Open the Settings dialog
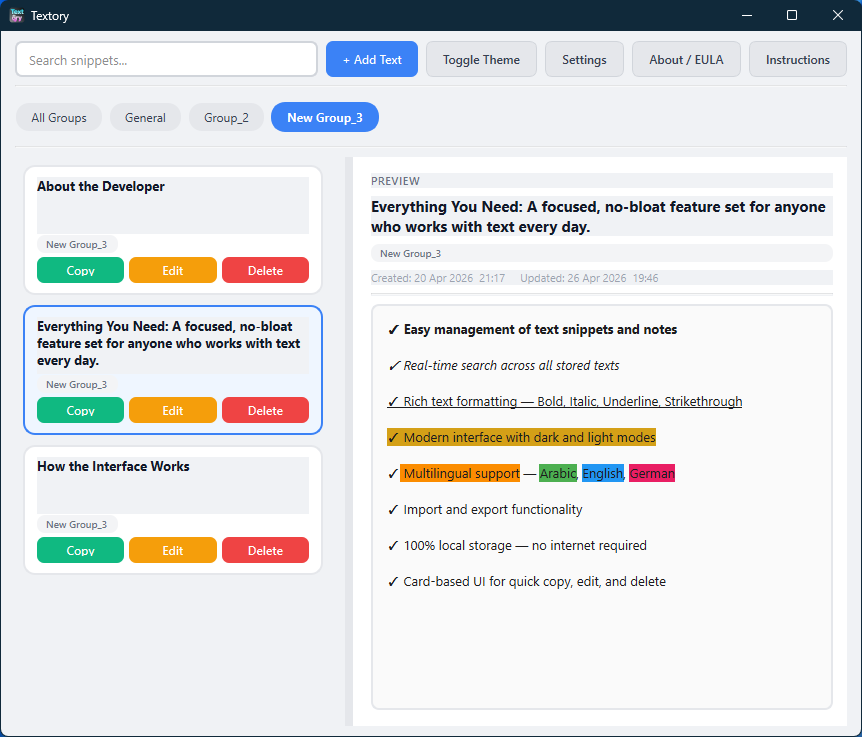862x737 pixels. (x=584, y=59)
